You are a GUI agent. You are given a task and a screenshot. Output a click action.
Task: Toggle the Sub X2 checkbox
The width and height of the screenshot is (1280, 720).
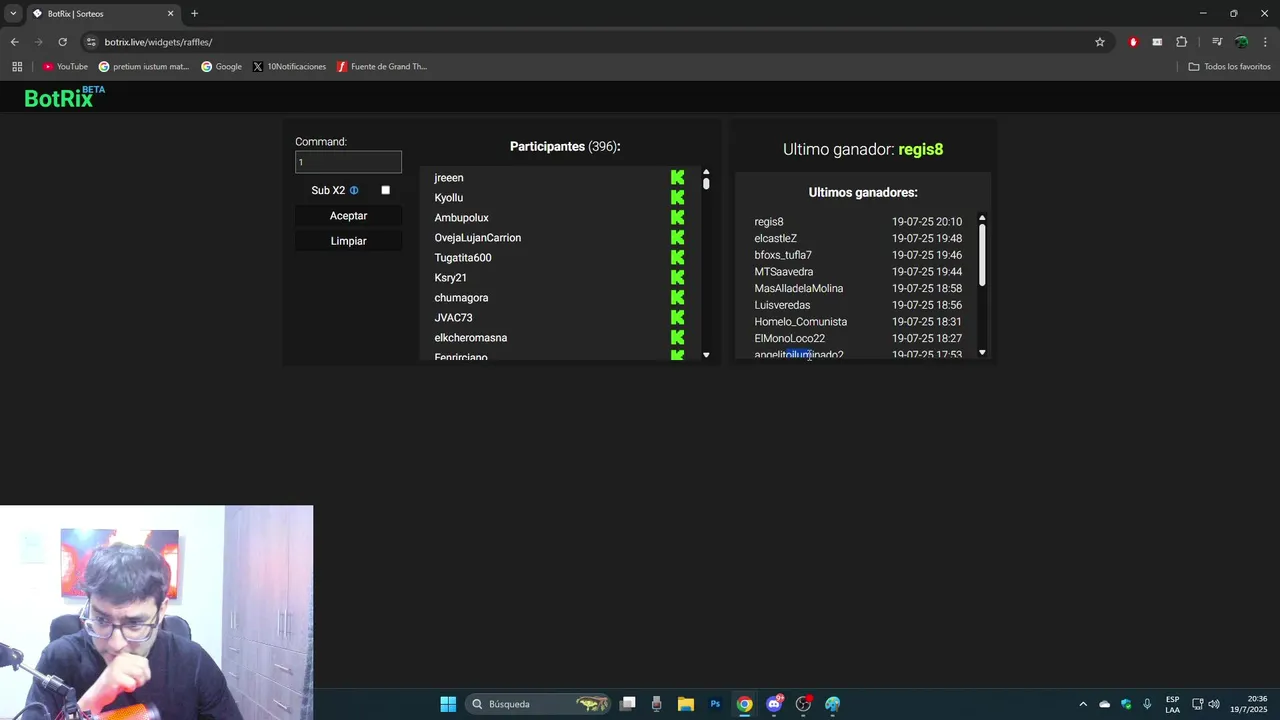click(385, 190)
